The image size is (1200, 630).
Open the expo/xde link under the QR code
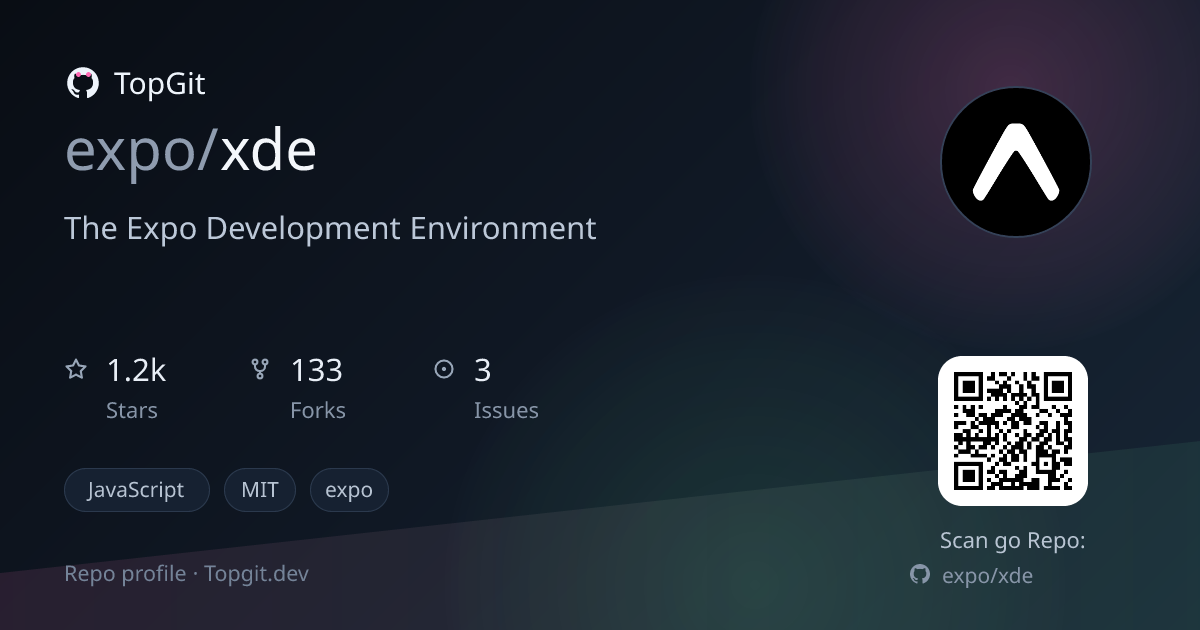coord(988,575)
